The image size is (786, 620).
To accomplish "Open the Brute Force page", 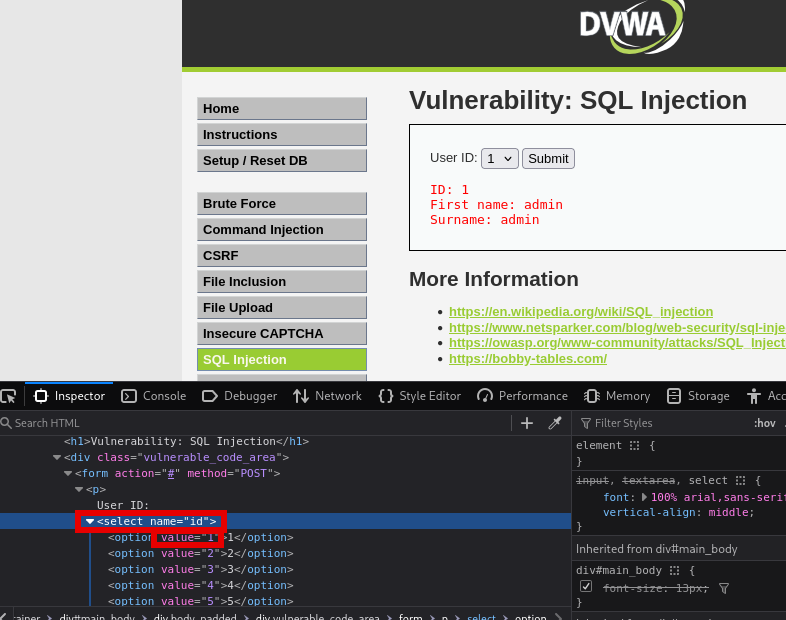I will coord(282,203).
